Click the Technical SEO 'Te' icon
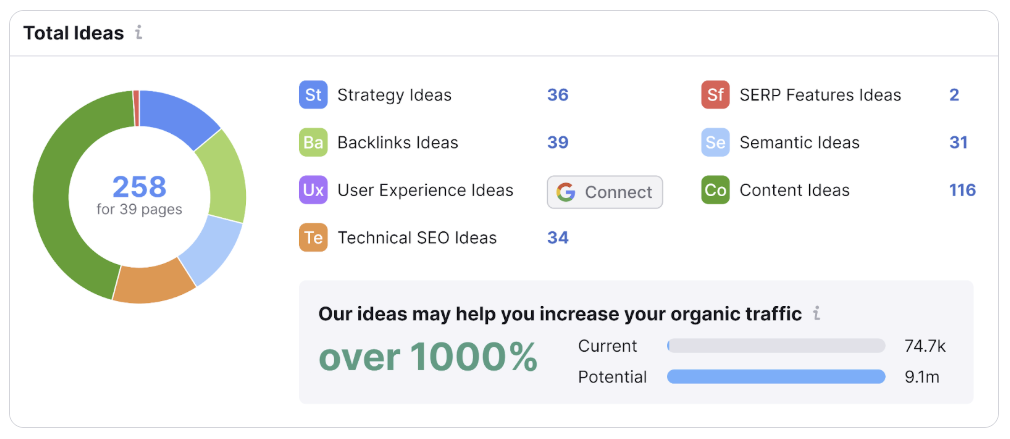The width and height of the screenshot is (1010, 439). pos(313,237)
